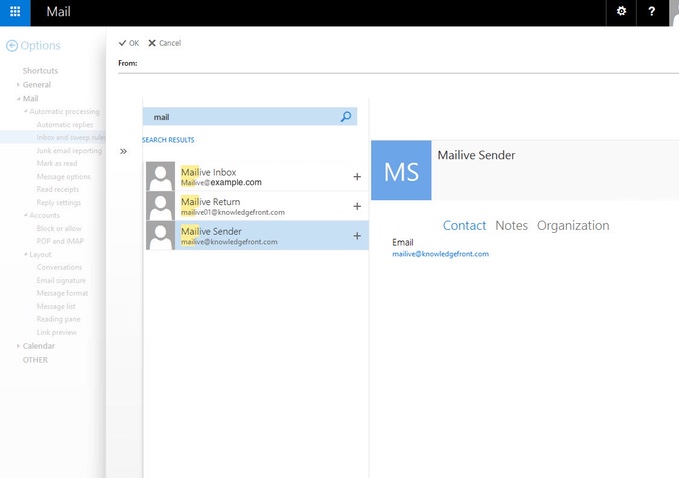Image resolution: width=679 pixels, height=478 pixels.
Task: Add Mailive Return with plus icon
Action: click(x=357, y=206)
